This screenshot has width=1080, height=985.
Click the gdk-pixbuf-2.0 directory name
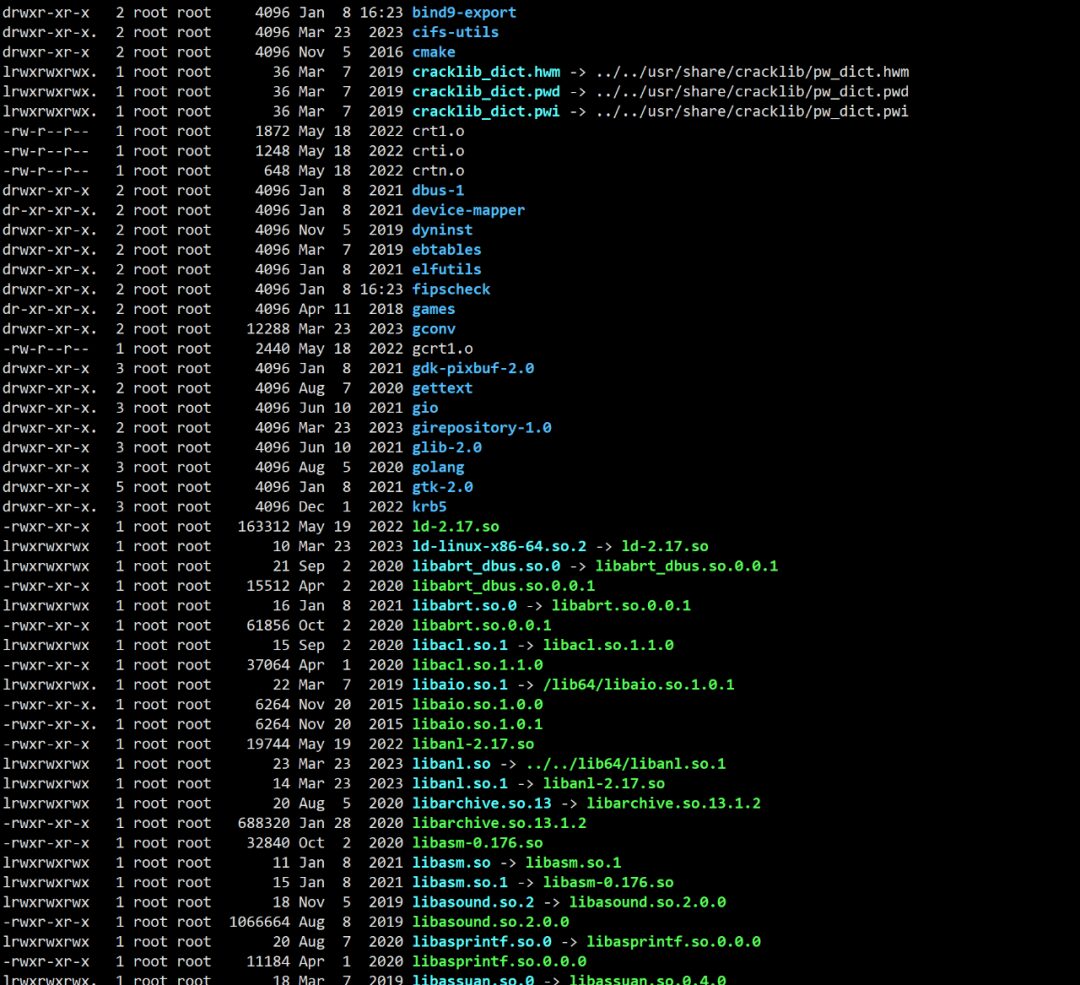[472, 369]
